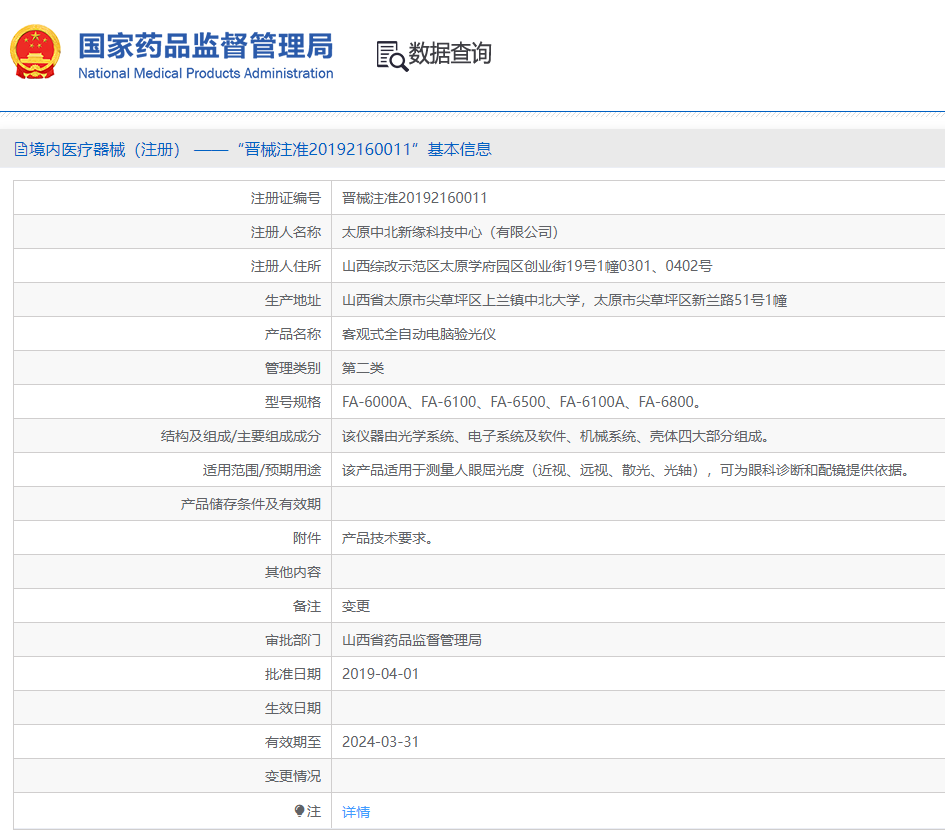Click the model list FA-6000A、FA-6100 value
The height and width of the screenshot is (839, 945).
[522, 402]
